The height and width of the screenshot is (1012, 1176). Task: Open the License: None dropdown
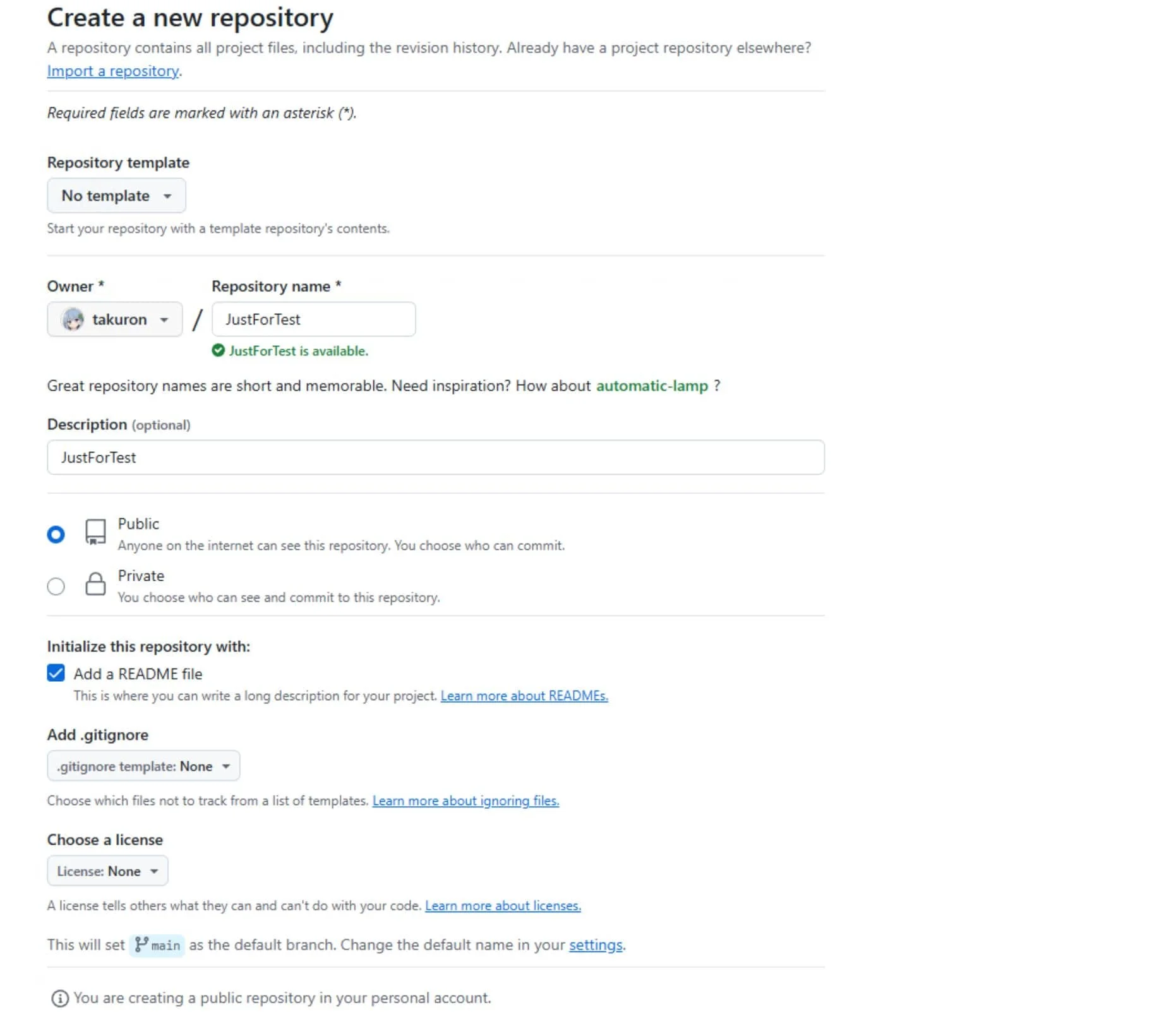pos(107,871)
